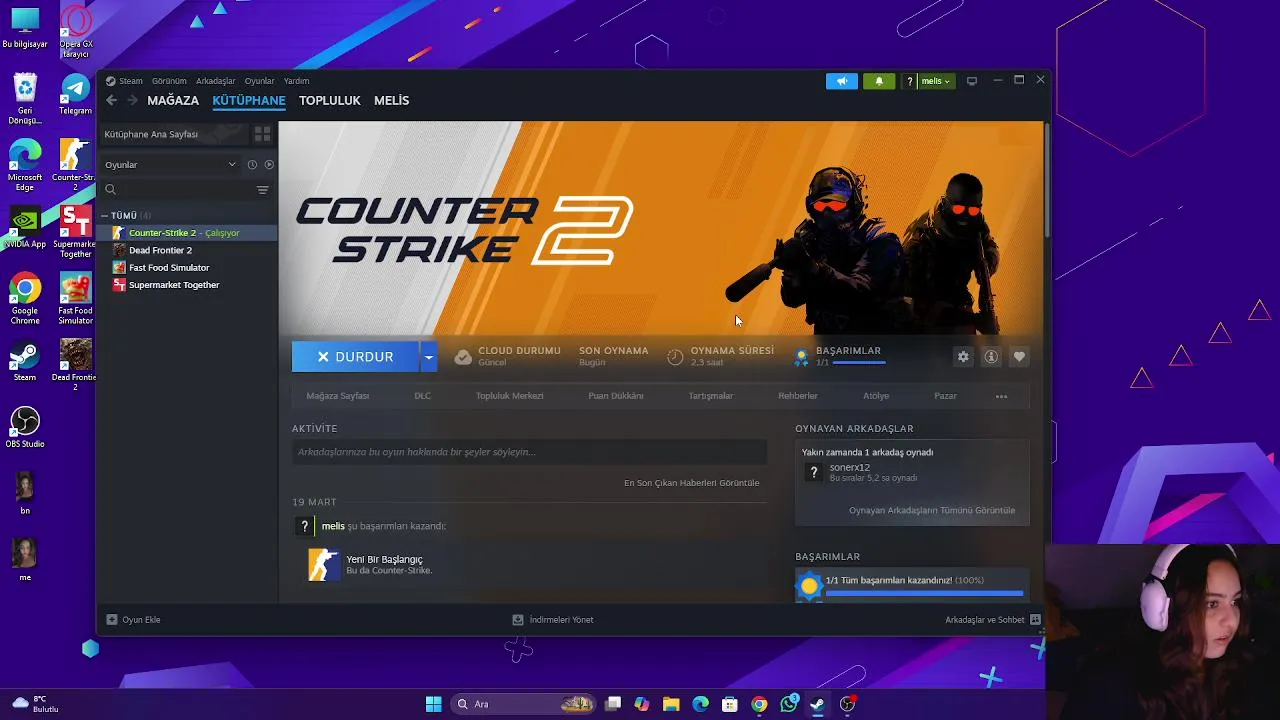The width and height of the screenshot is (1280, 720).
Task: Open the Windows Start button
Action: tap(433, 704)
